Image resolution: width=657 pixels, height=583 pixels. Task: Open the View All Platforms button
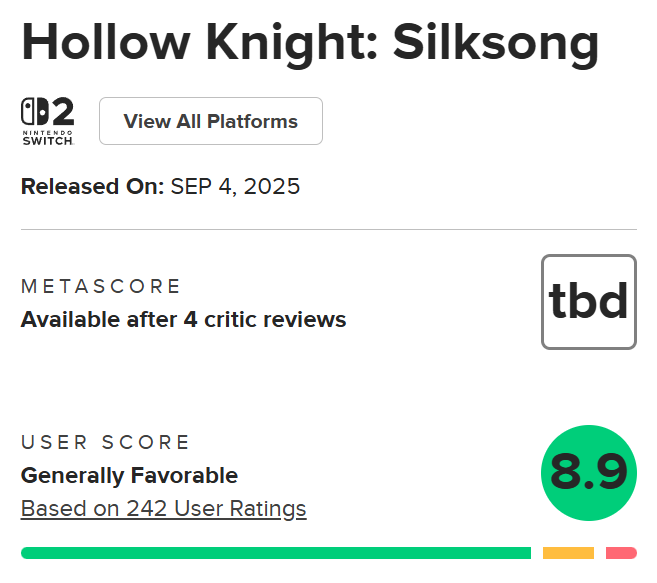click(x=211, y=121)
